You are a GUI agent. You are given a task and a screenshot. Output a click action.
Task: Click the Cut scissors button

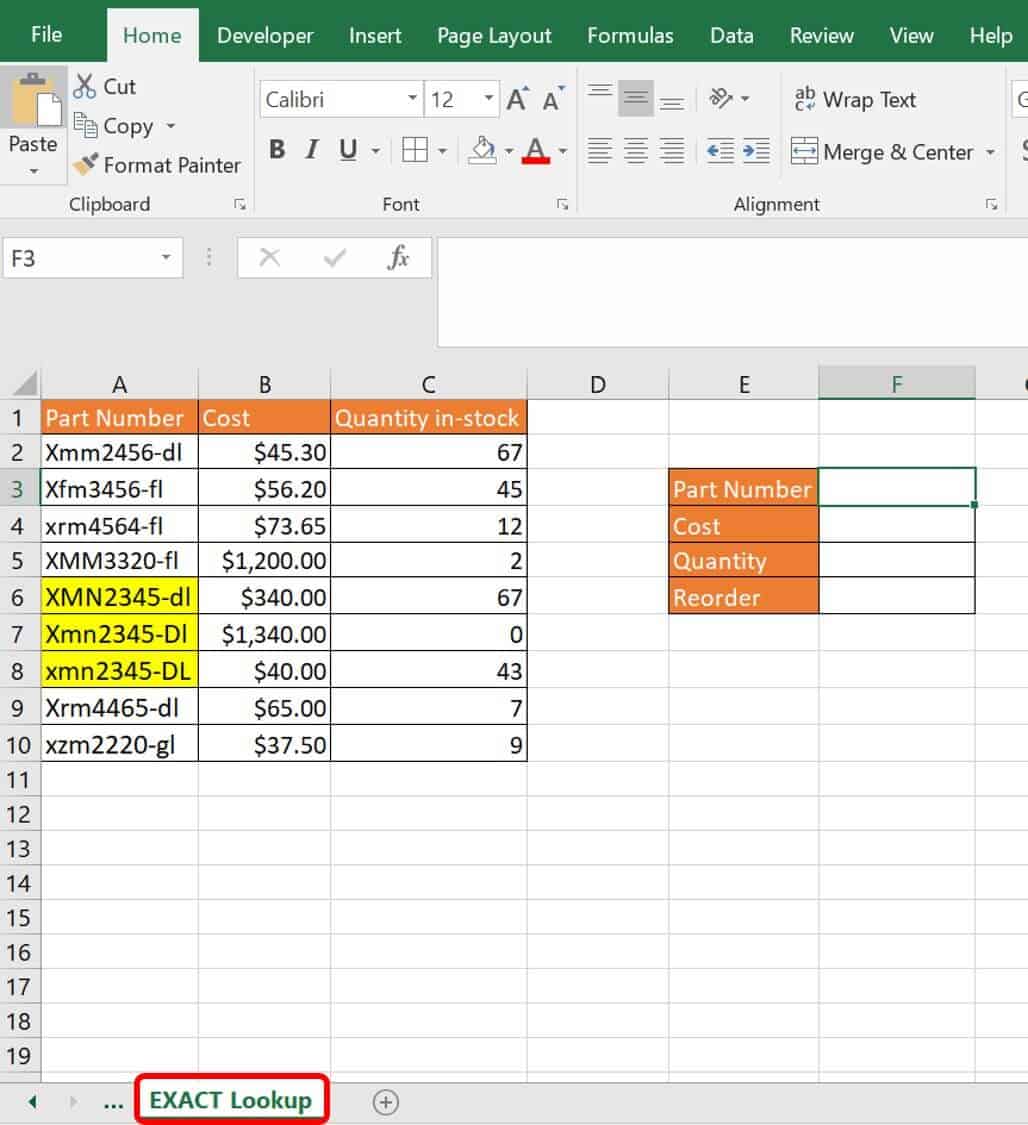click(x=105, y=87)
